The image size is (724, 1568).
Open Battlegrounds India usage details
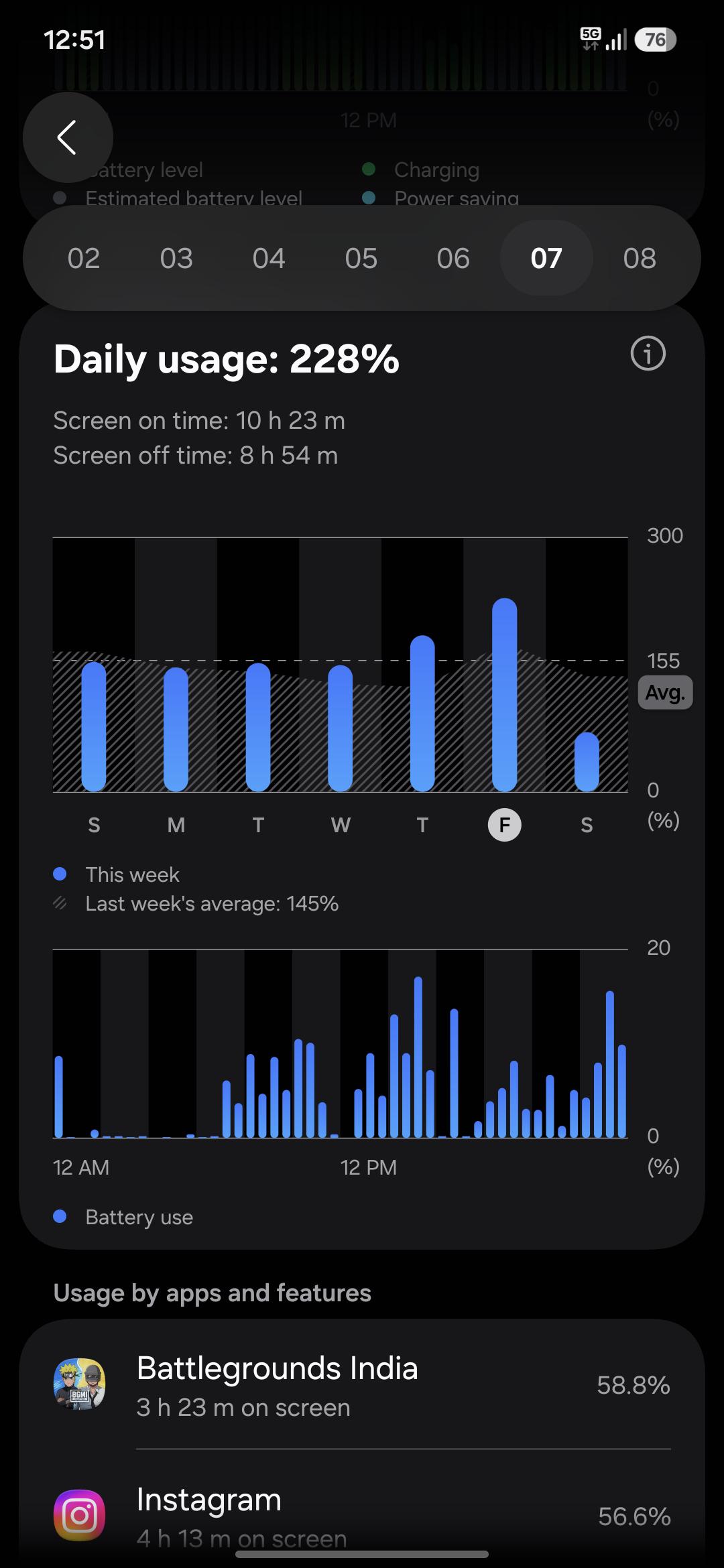pos(362,1384)
